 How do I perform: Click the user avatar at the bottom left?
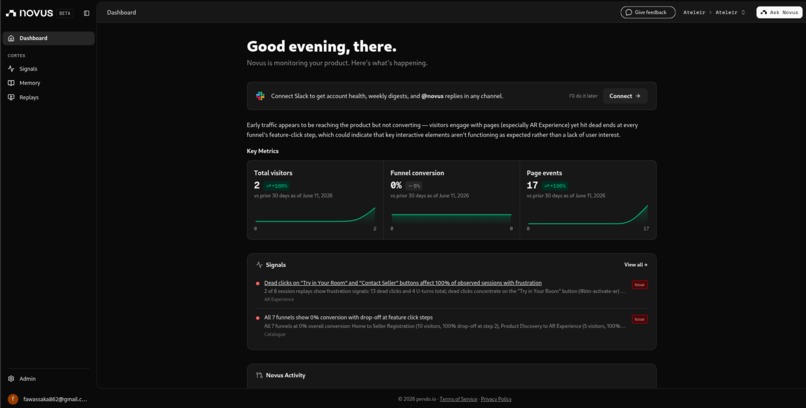pyautogui.click(x=13, y=399)
